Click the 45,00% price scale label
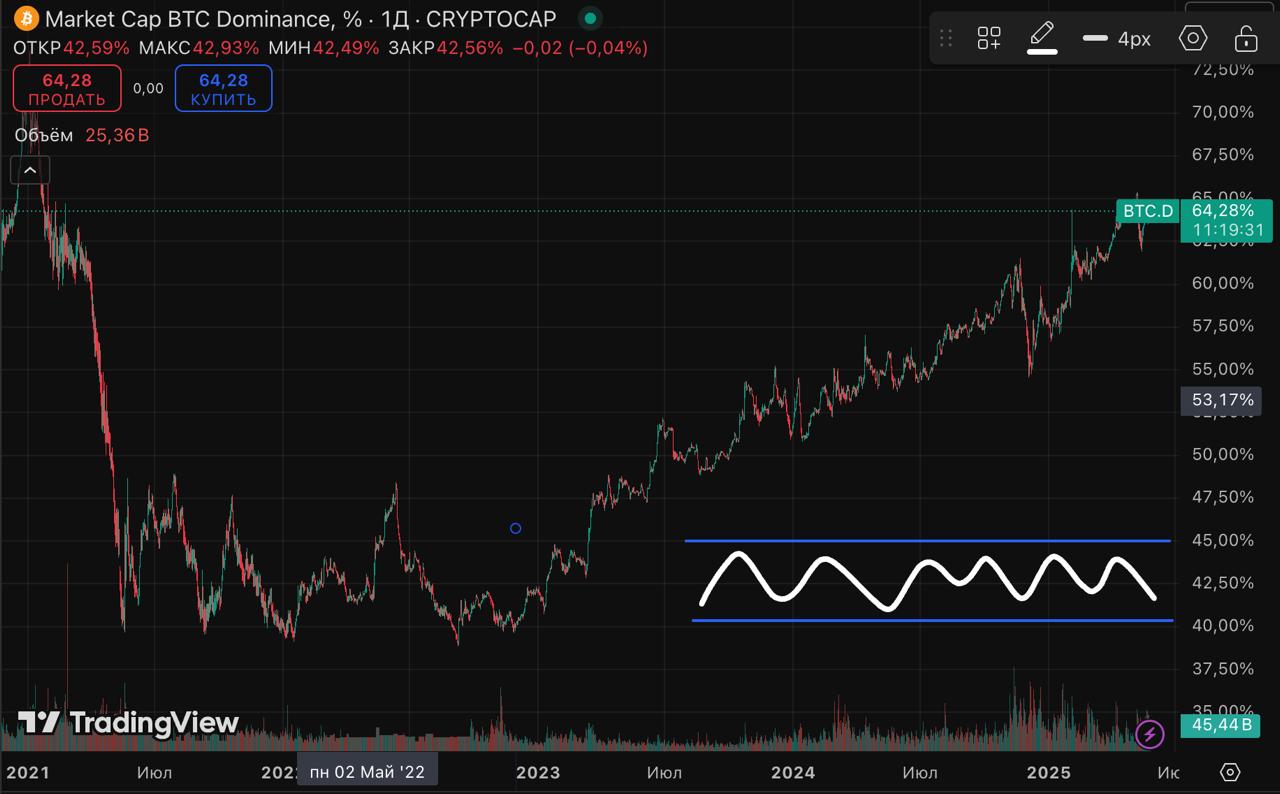The width and height of the screenshot is (1280, 794). tap(1223, 540)
